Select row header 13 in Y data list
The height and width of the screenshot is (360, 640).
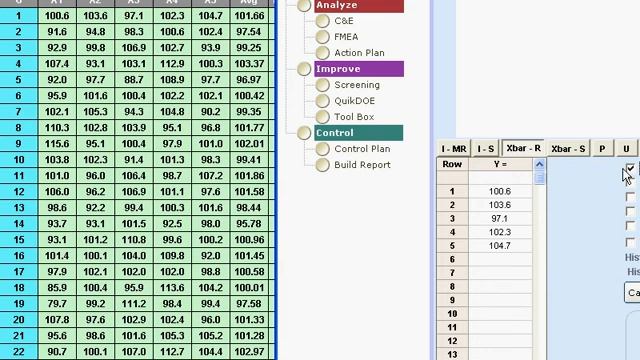point(452,354)
